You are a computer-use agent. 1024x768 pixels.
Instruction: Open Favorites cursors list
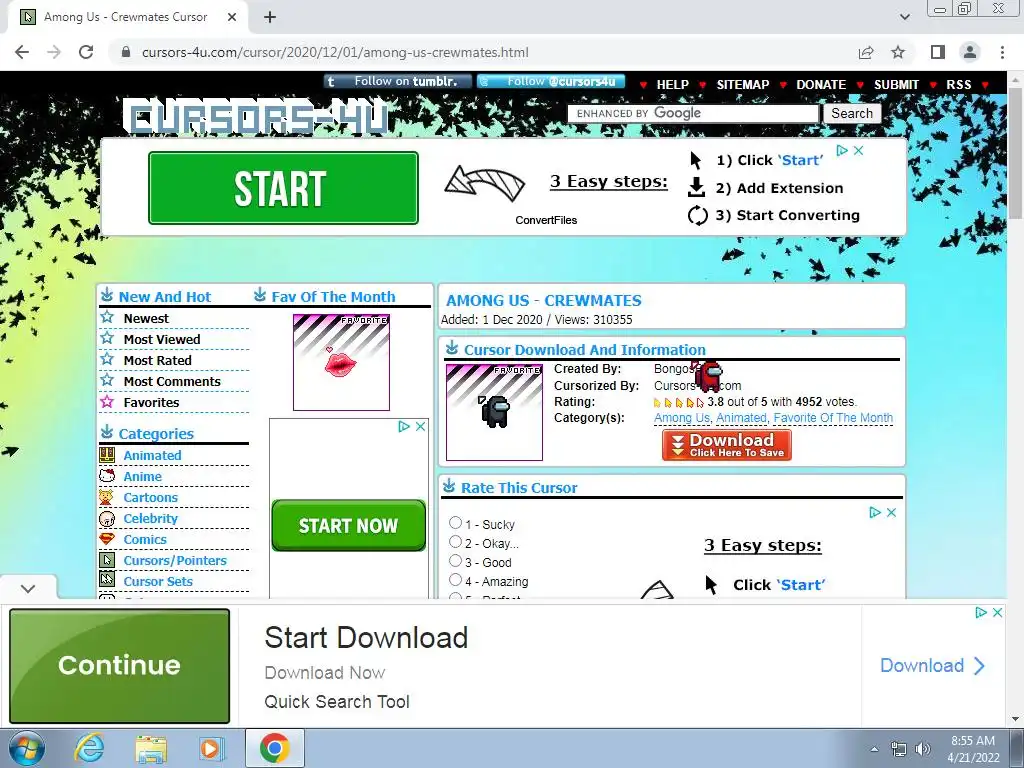[152, 402]
